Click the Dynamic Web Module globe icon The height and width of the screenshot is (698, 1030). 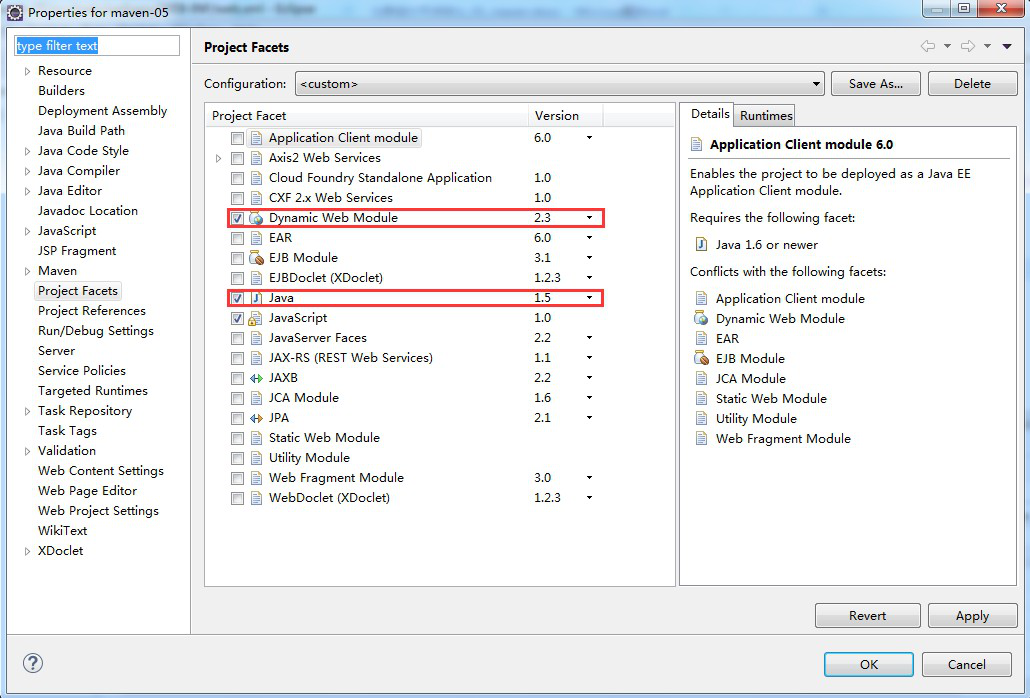[x=256, y=218]
